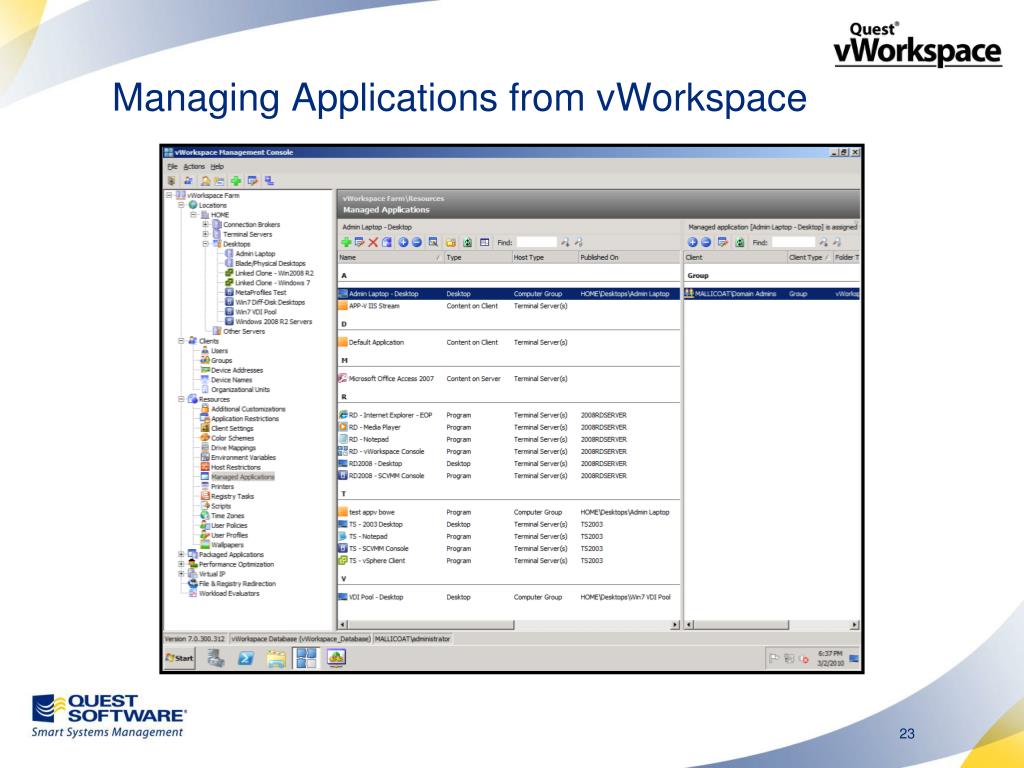1024x768 pixels.
Task: Click the properties pencil icon in the main toolbar
Action: click(x=252, y=181)
